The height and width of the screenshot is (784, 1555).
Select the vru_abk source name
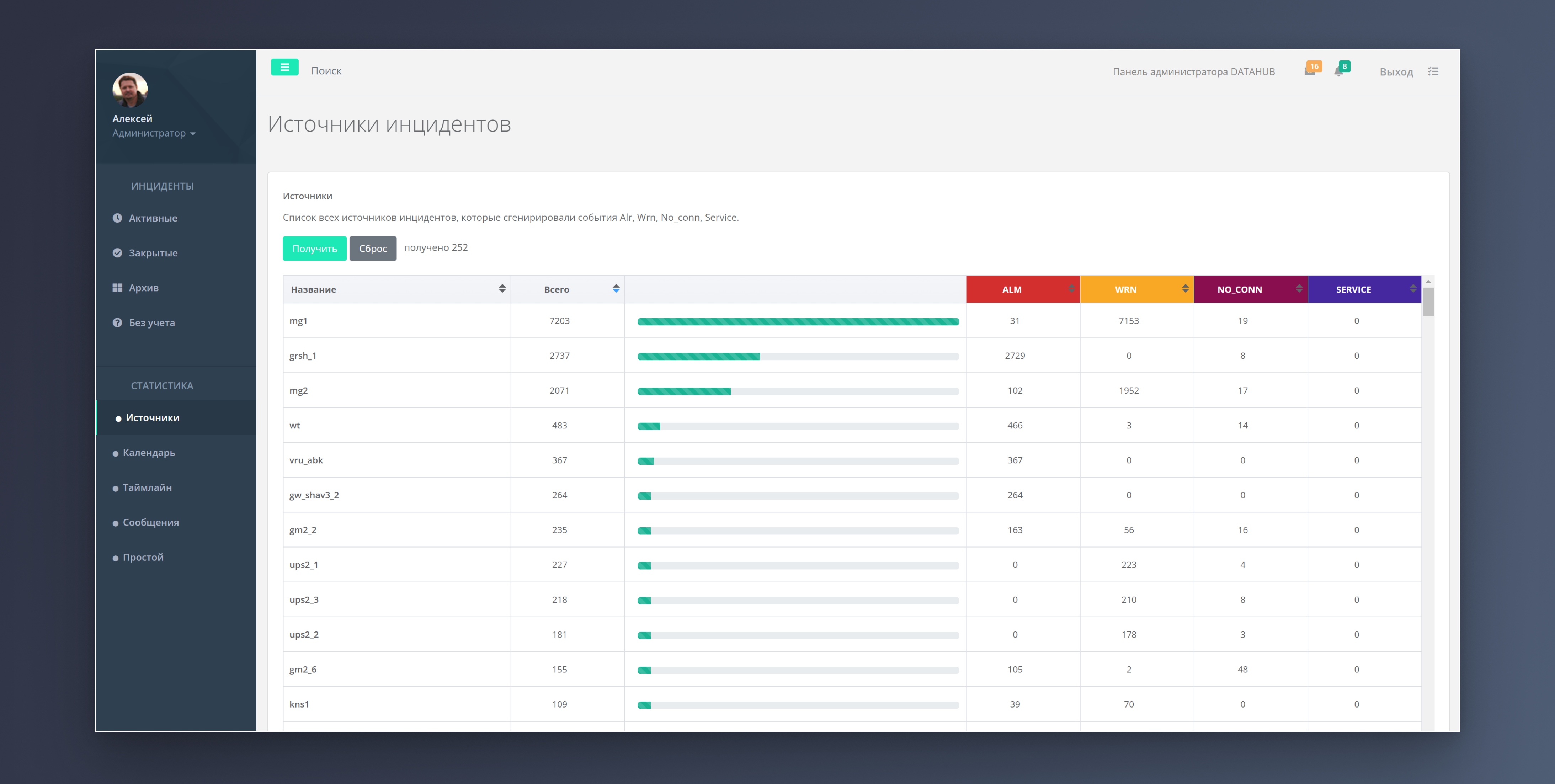click(306, 460)
